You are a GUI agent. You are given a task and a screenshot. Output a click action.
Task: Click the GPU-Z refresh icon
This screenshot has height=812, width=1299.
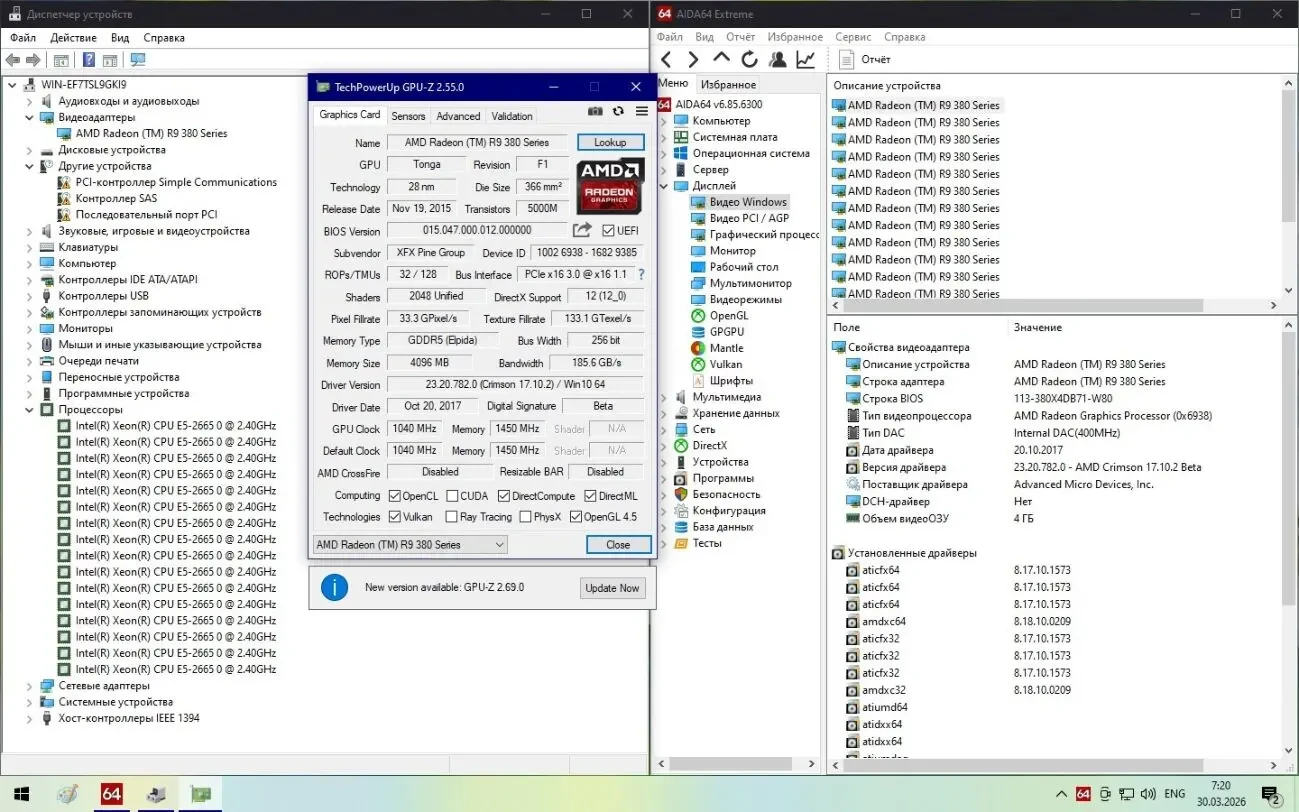(618, 112)
